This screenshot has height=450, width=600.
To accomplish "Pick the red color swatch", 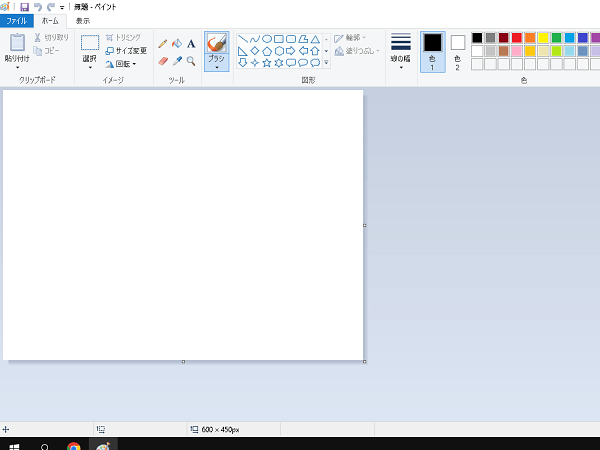I will (517, 38).
